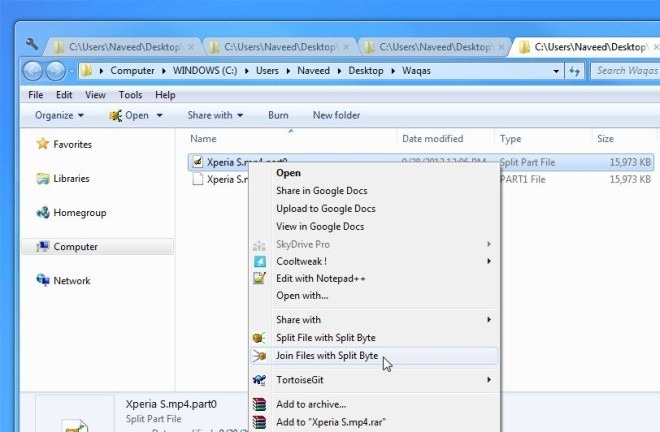Close the first Desktop tab
Viewport: 660px width, 432px height.
click(x=191, y=47)
